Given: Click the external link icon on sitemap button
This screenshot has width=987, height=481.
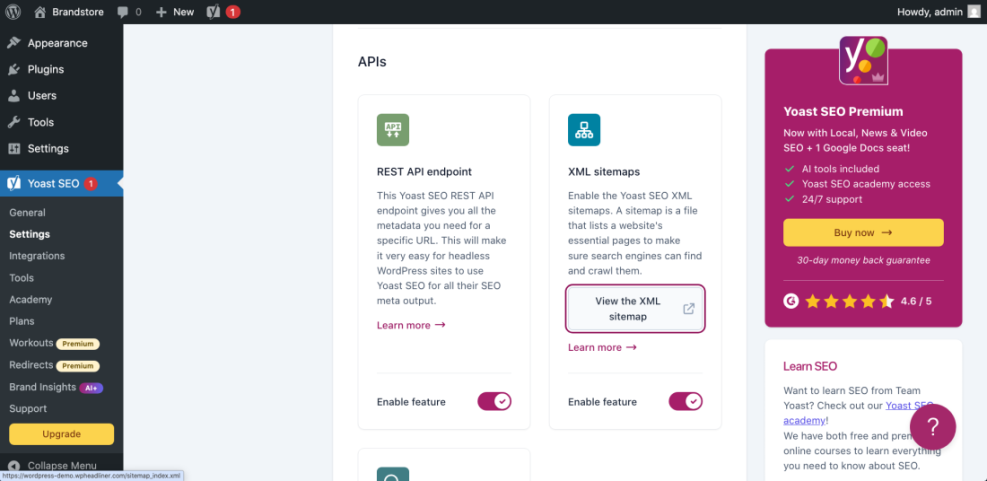Looking at the screenshot, I should (689, 308).
